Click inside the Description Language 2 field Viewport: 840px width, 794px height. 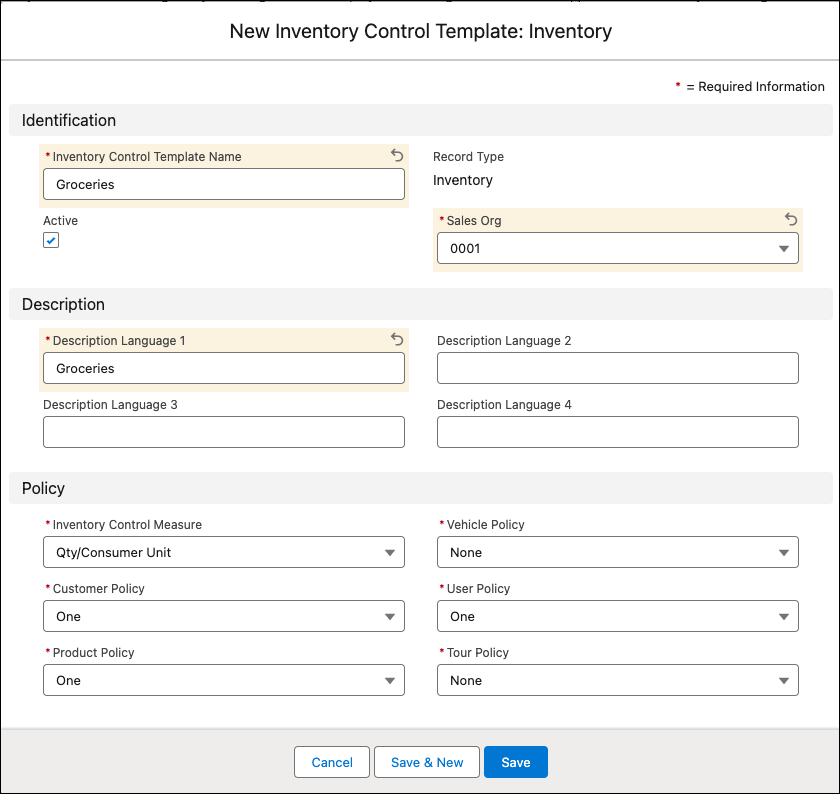coord(617,368)
